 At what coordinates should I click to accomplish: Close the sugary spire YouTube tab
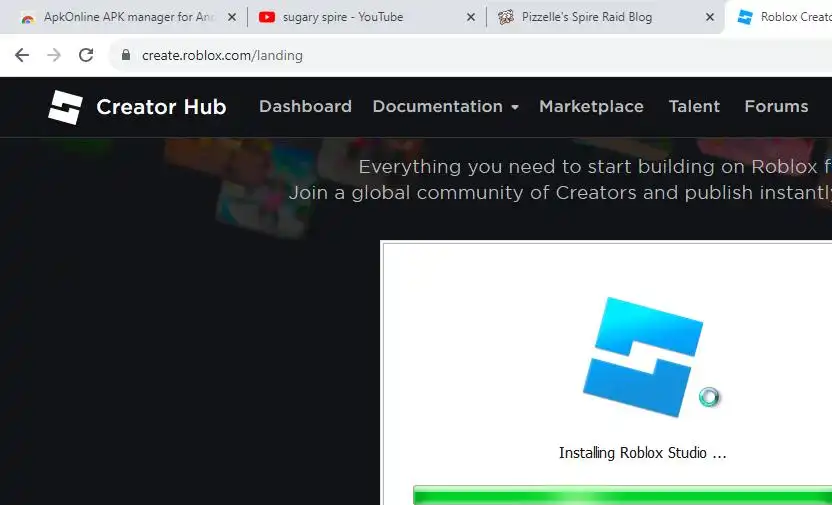pyautogui.click(x=471, y=18)
